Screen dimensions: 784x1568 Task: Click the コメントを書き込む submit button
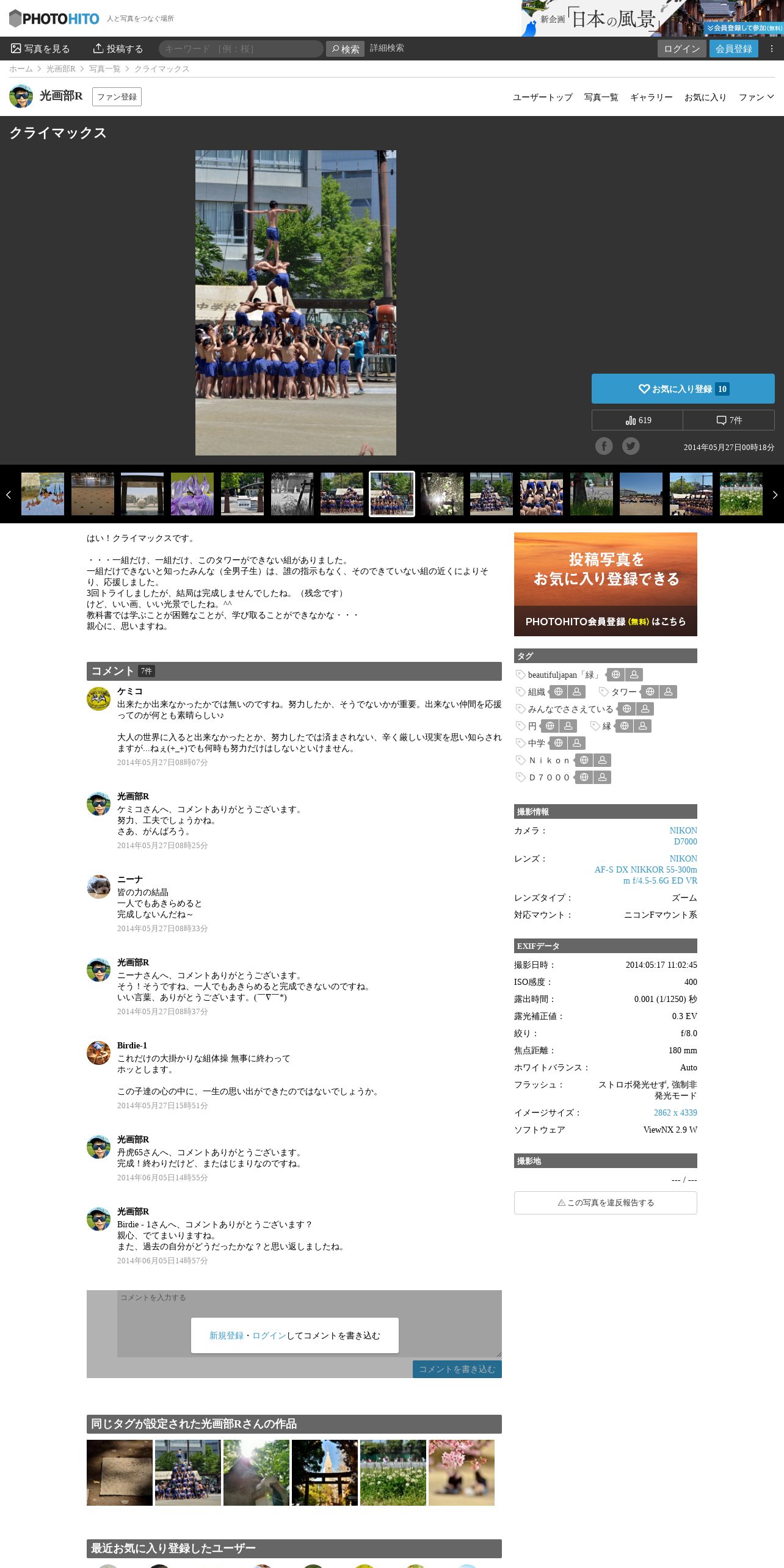(x=457, y=1369)
